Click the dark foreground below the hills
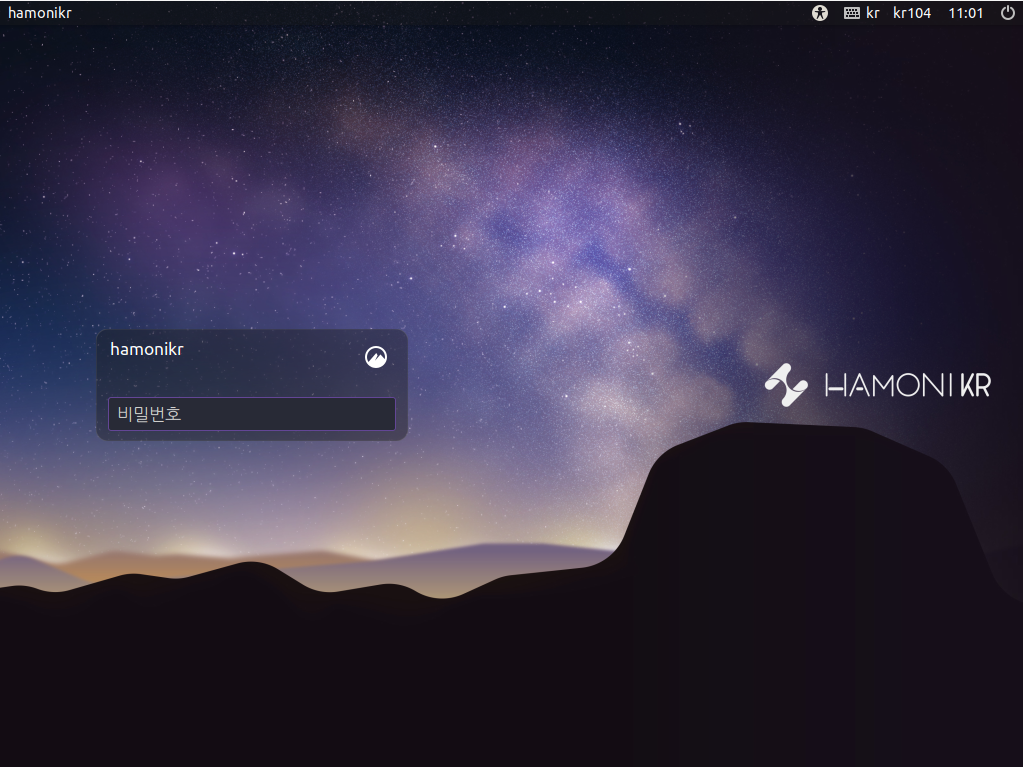This screenshot has width=1023, height=767. click(x=400, y=690)
